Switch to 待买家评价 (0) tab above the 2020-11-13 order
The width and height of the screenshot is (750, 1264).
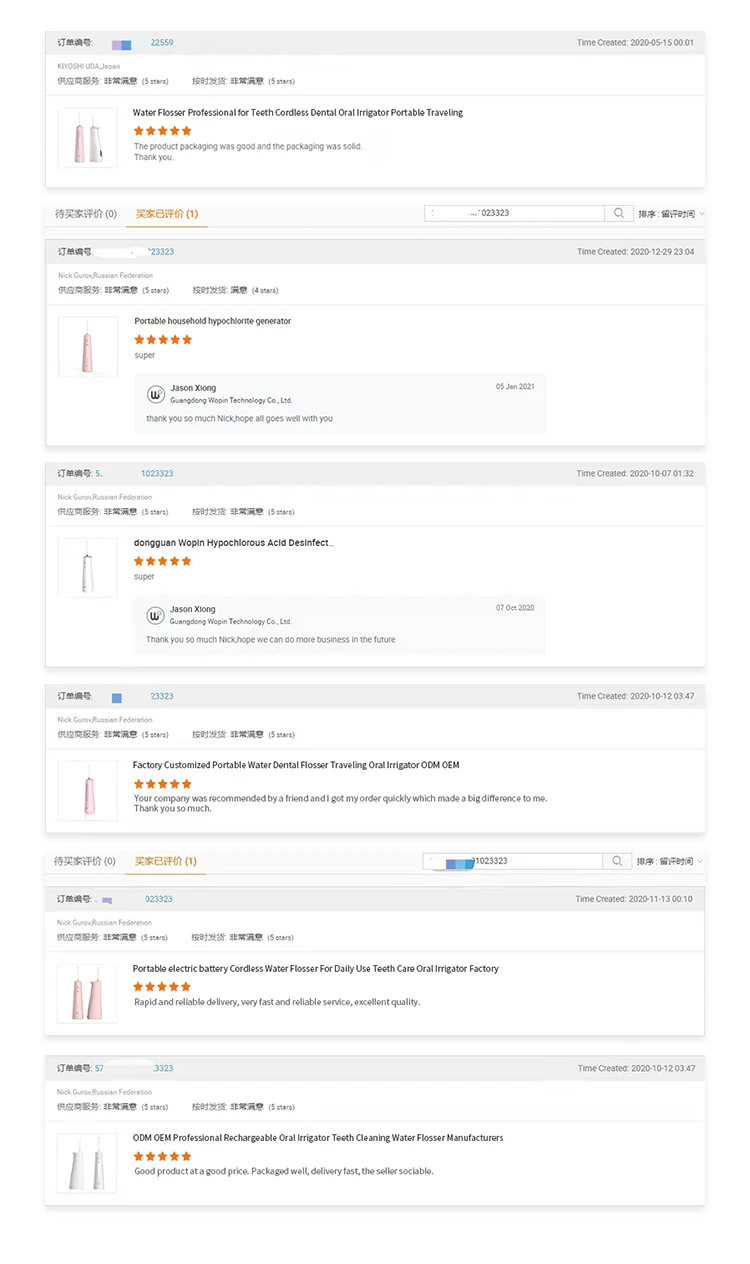[85, 861]
